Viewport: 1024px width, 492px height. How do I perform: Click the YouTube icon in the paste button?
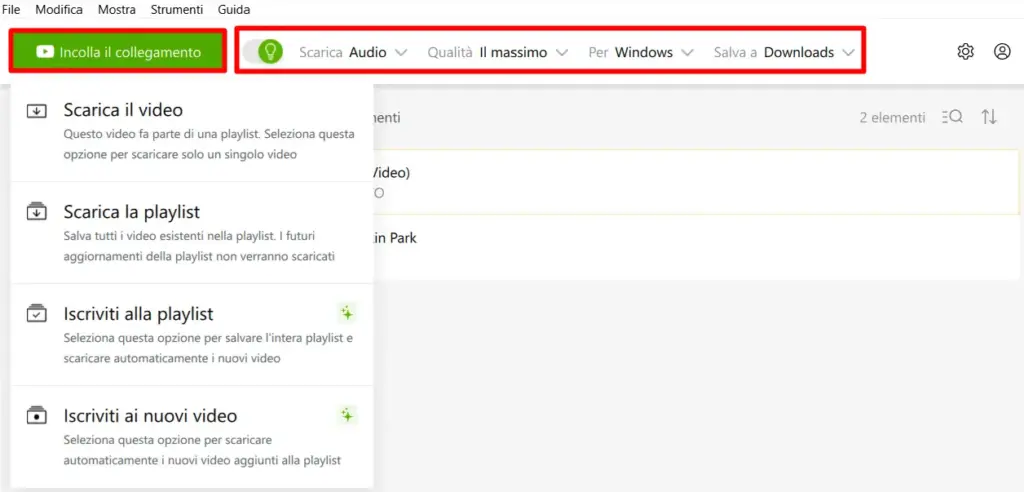coord(45,52)
